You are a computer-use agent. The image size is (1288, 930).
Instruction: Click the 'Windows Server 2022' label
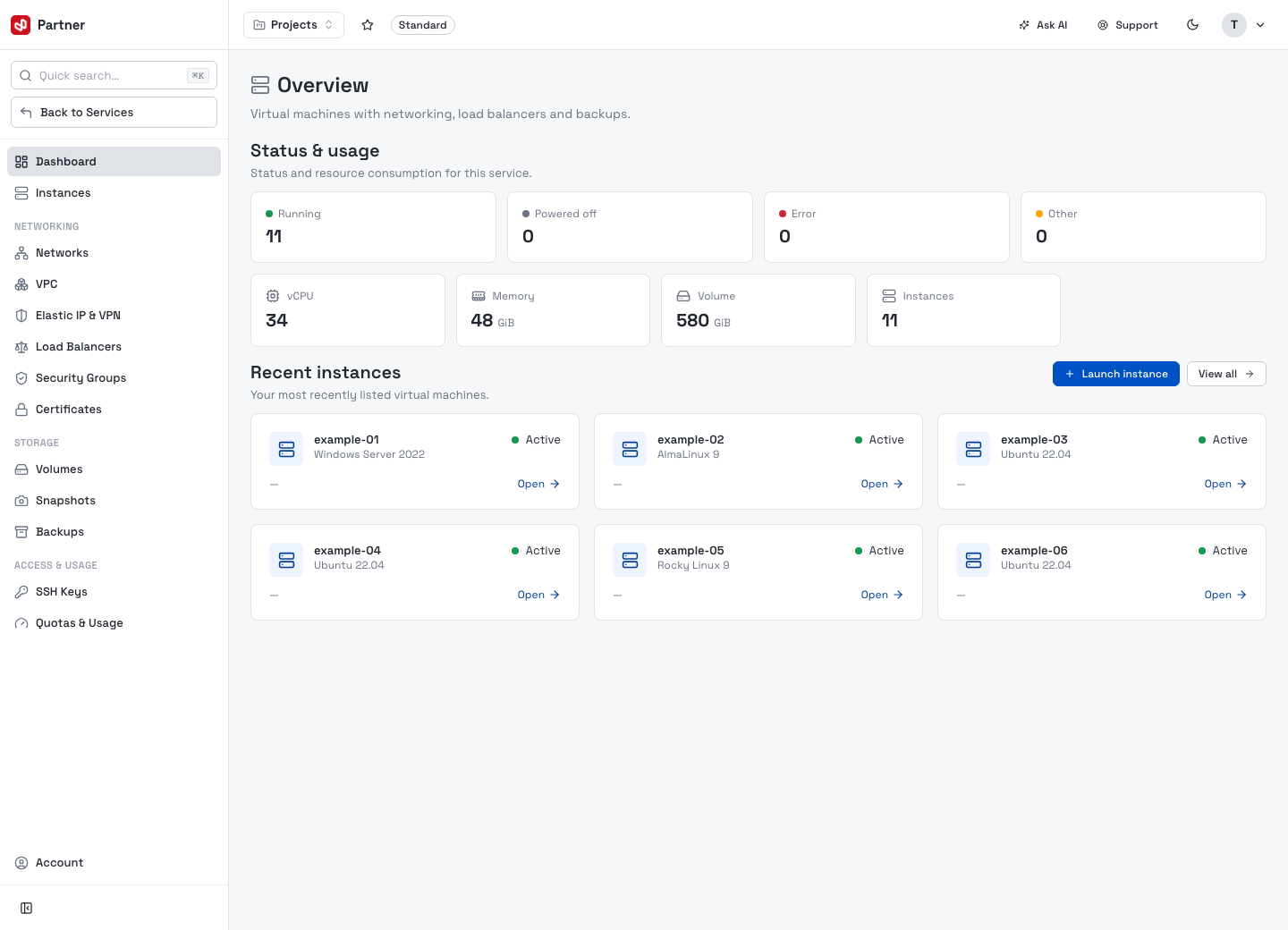coord(369,454)
